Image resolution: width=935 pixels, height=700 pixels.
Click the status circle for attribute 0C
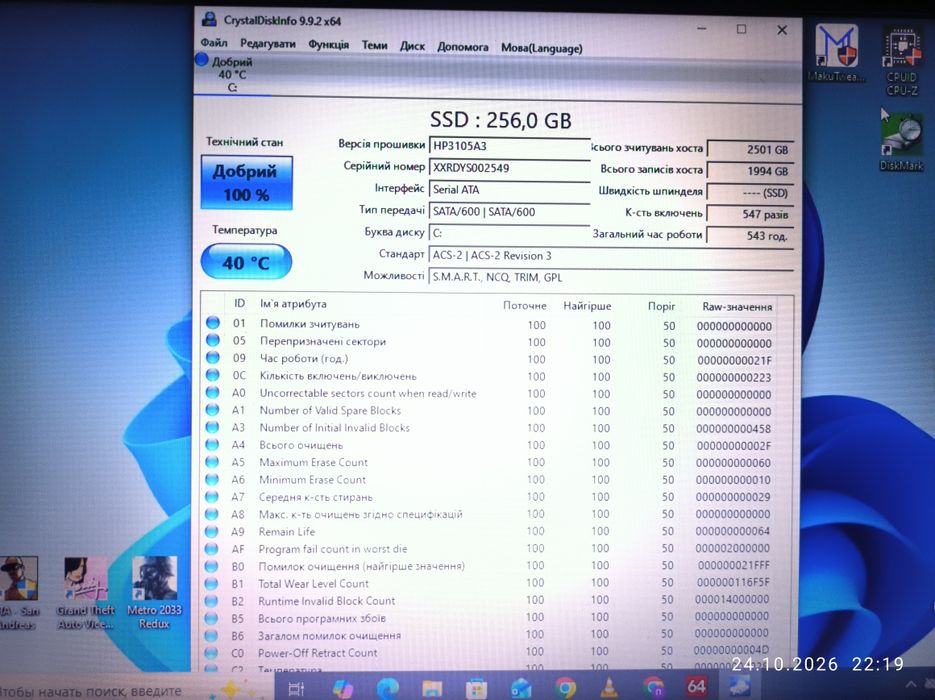(213, 374)
